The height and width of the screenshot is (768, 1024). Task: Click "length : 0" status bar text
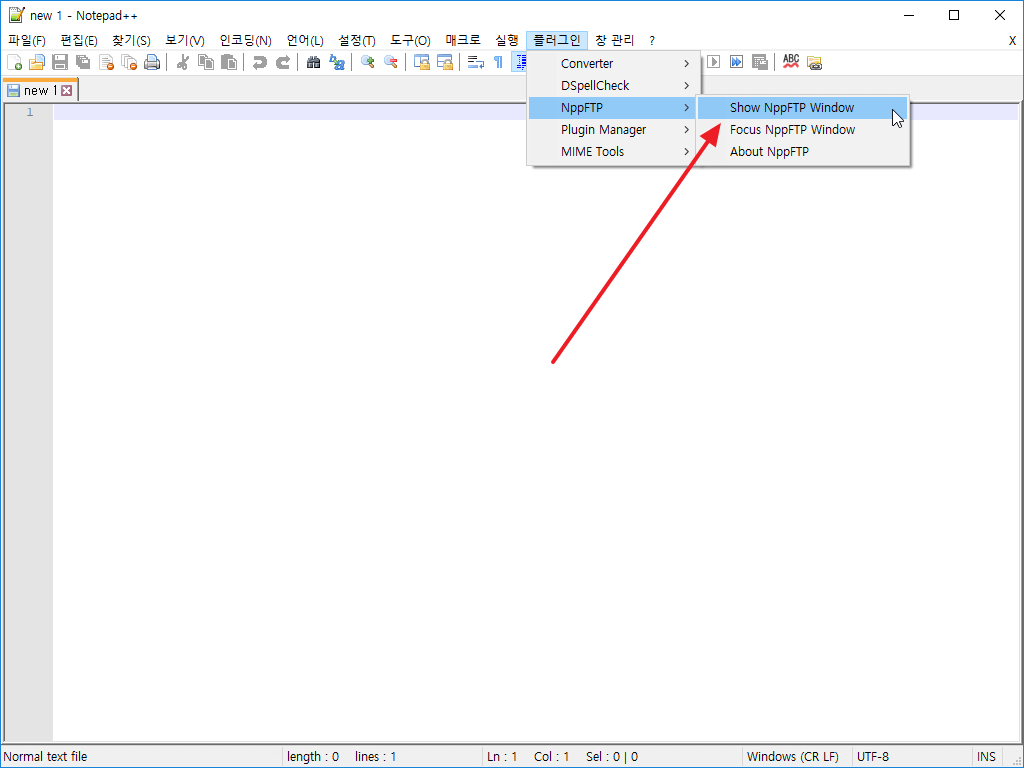313,756
